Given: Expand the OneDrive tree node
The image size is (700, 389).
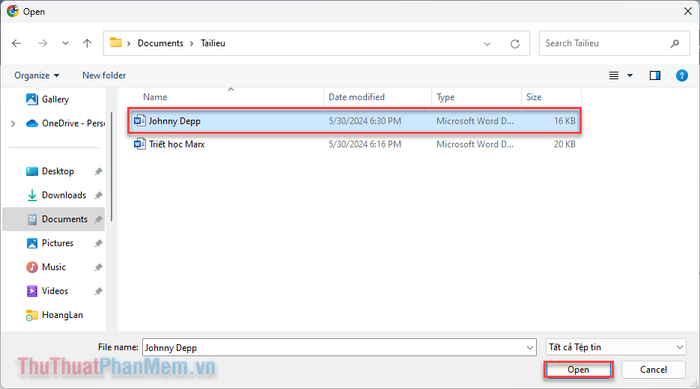Looking at the screenshot, I should pyautogui.click(x=13, y=124).
